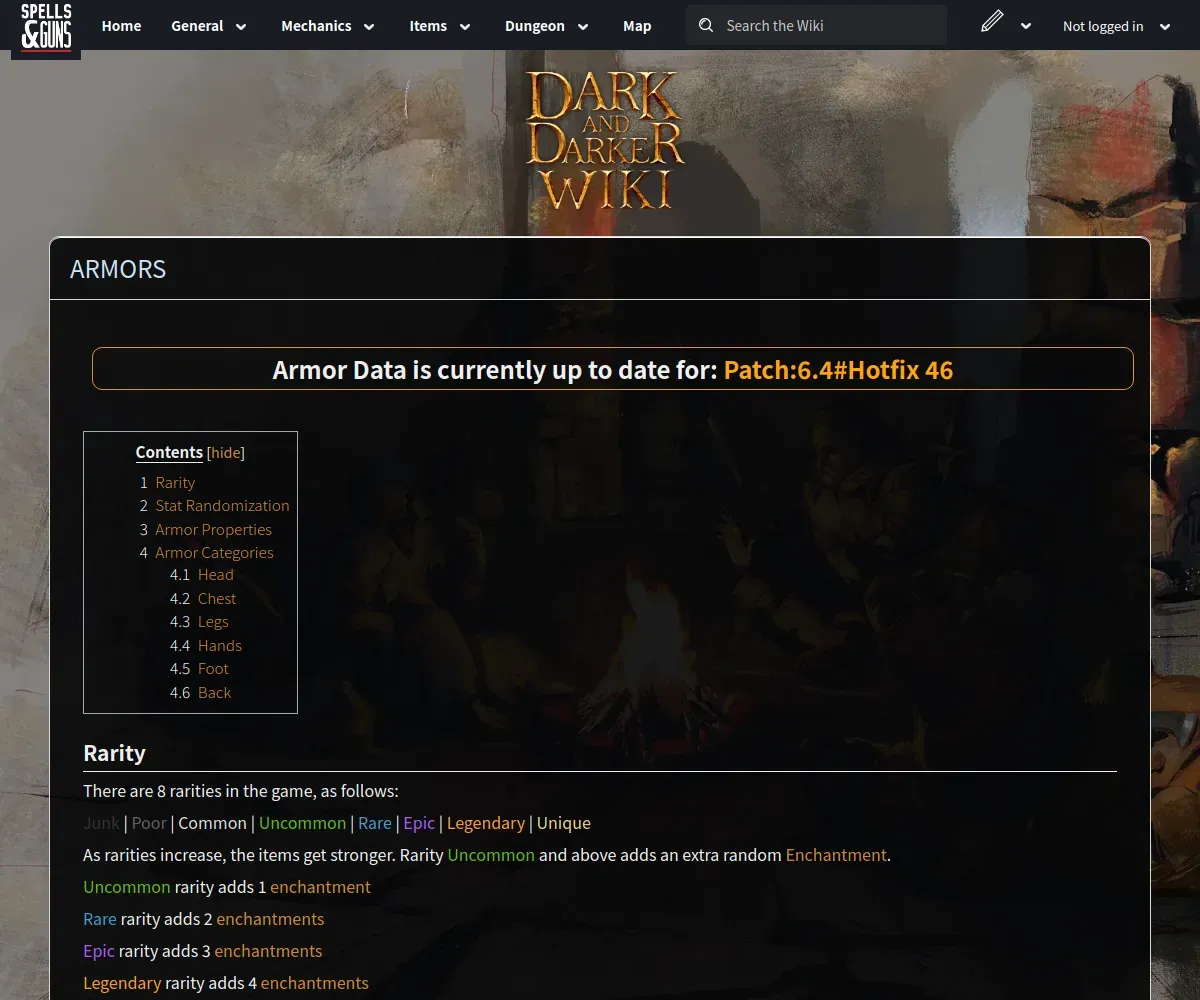Click the word Common in rarity list

pyautogui.click(x=212, y=823)
